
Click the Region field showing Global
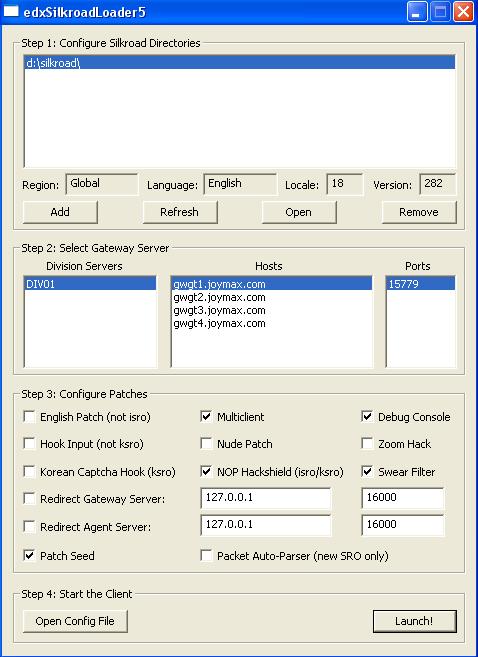102,184
